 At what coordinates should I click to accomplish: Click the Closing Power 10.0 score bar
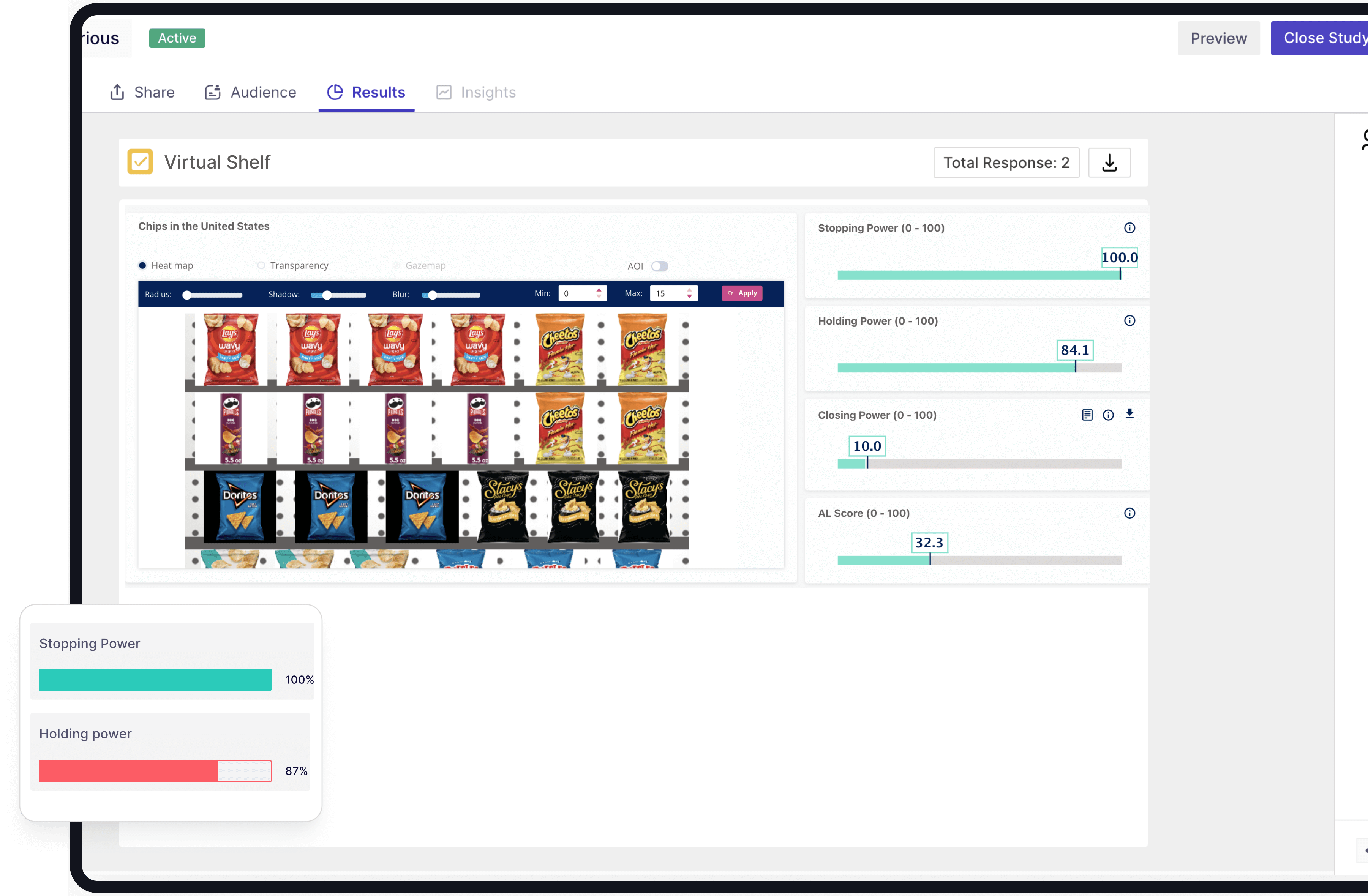[x=979, y=464]
